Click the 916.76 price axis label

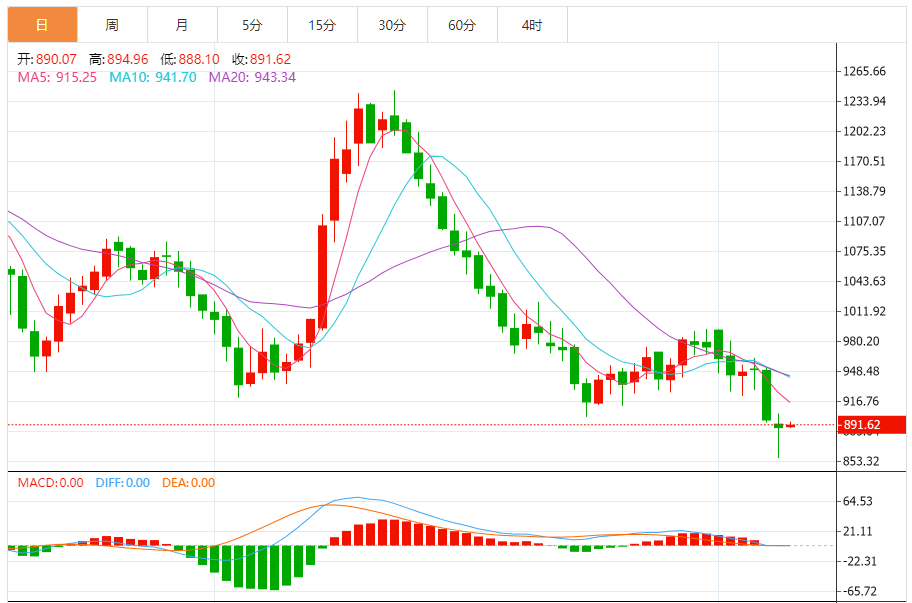click(x=861, y=401)
